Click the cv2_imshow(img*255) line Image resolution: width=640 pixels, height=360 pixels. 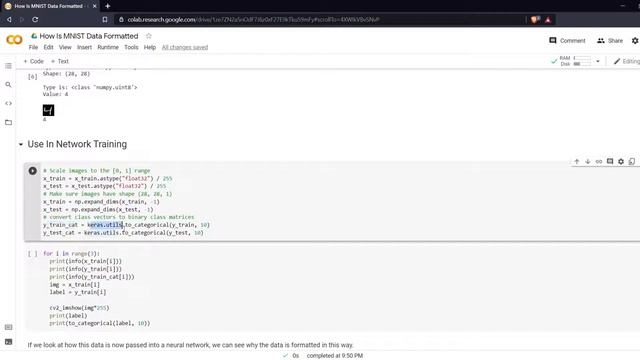[79, 308]
